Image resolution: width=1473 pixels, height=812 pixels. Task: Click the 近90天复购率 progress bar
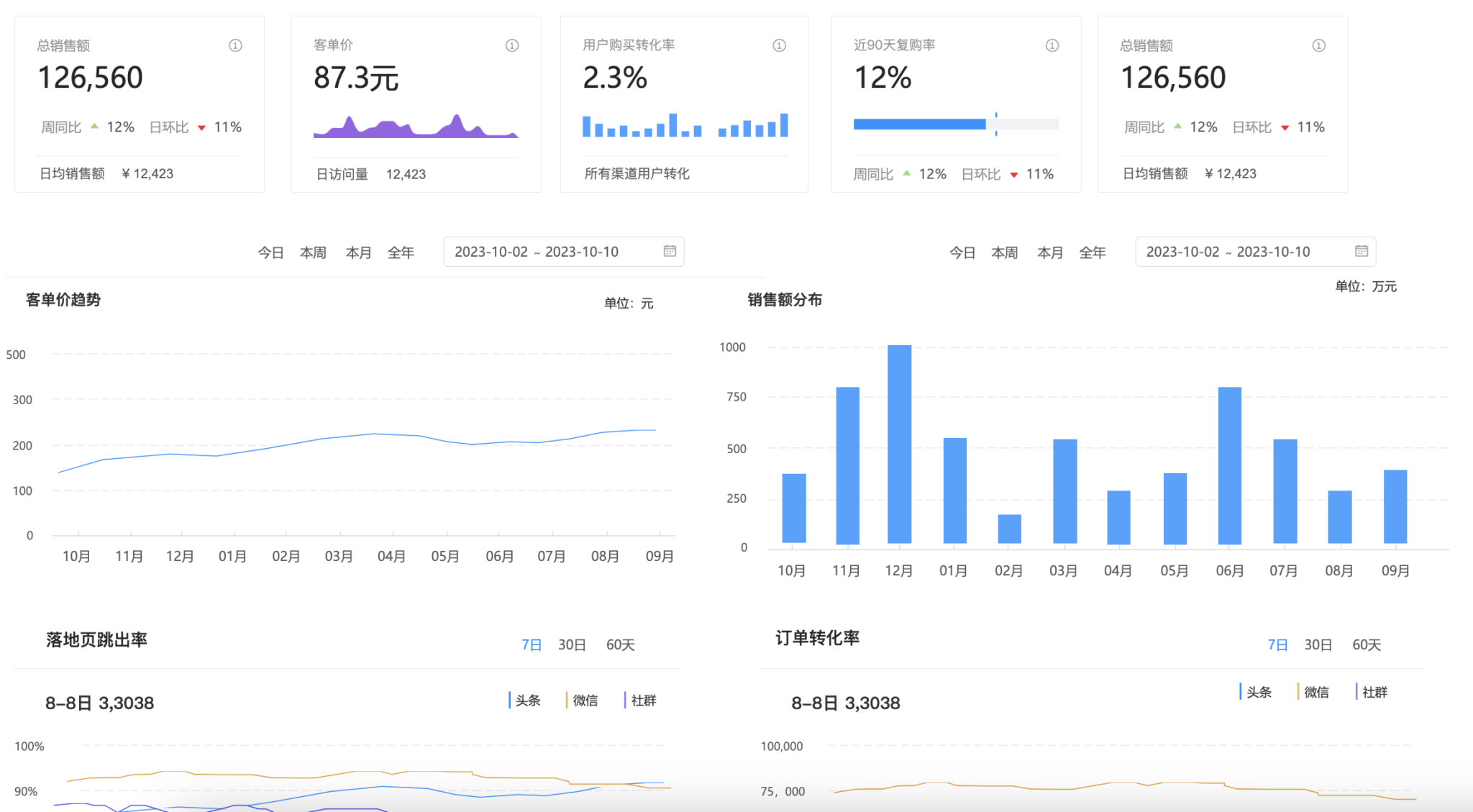pos(956,124)
